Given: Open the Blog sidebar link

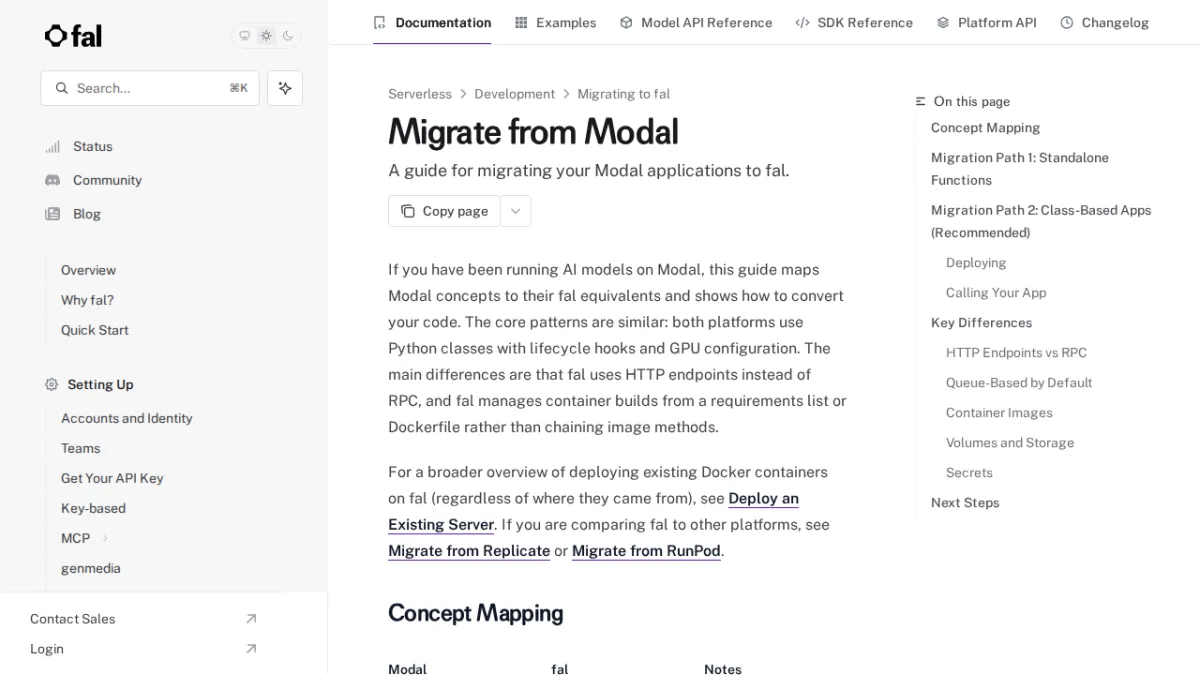Looking at the screenshot, I should coord(86,214).
